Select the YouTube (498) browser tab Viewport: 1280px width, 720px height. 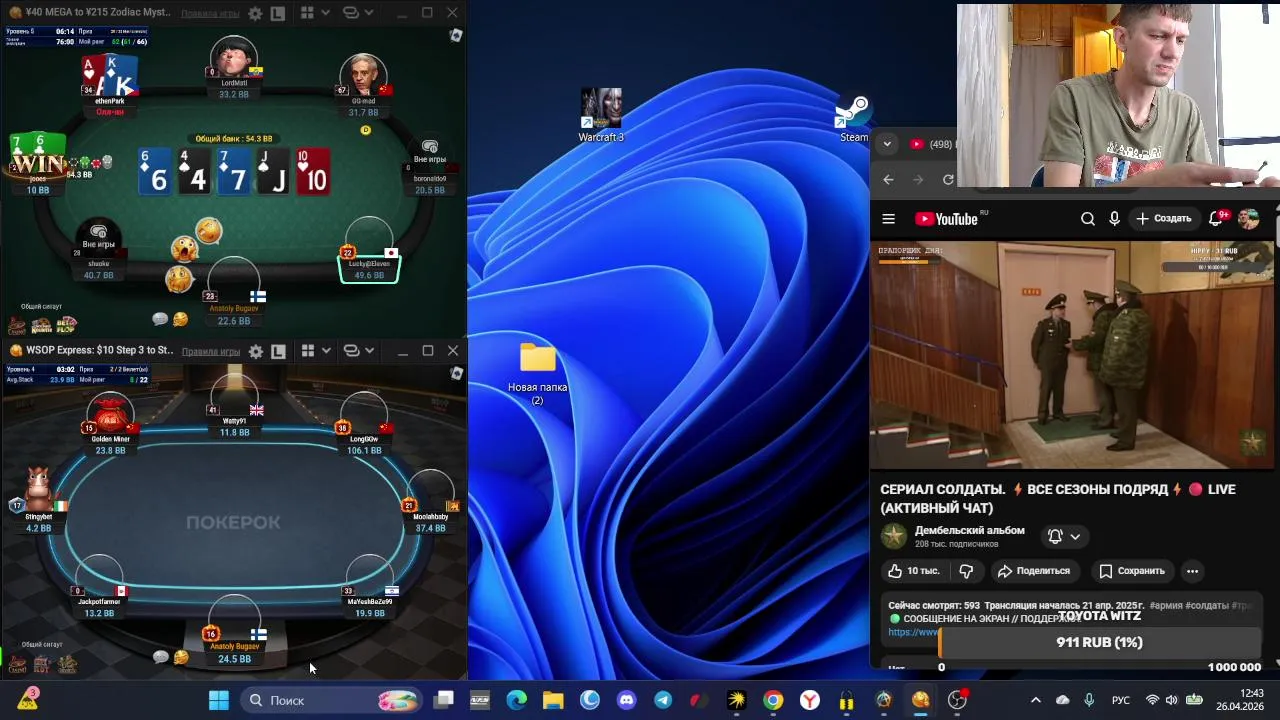pos(930,144)
